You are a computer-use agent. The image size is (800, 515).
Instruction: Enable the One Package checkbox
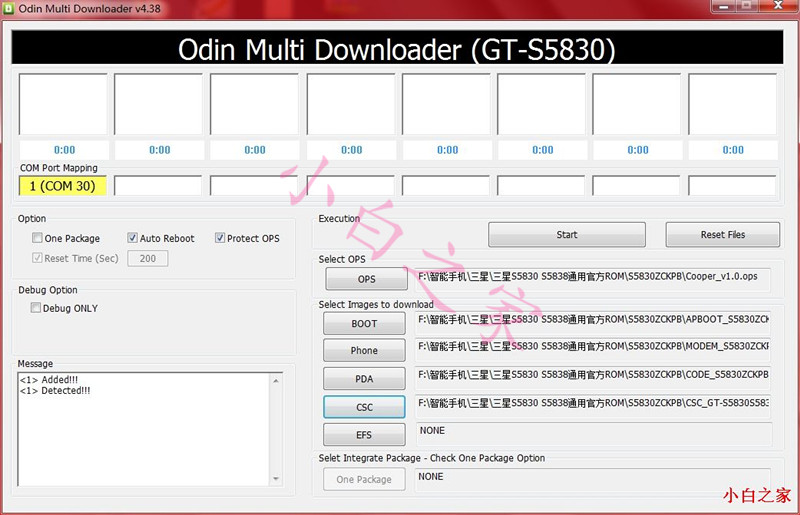point(37,238)
